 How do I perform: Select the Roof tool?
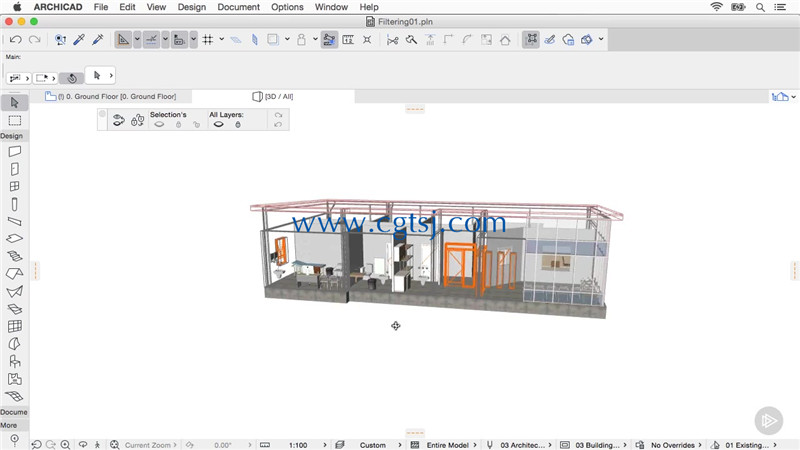[x=14, y=273]
